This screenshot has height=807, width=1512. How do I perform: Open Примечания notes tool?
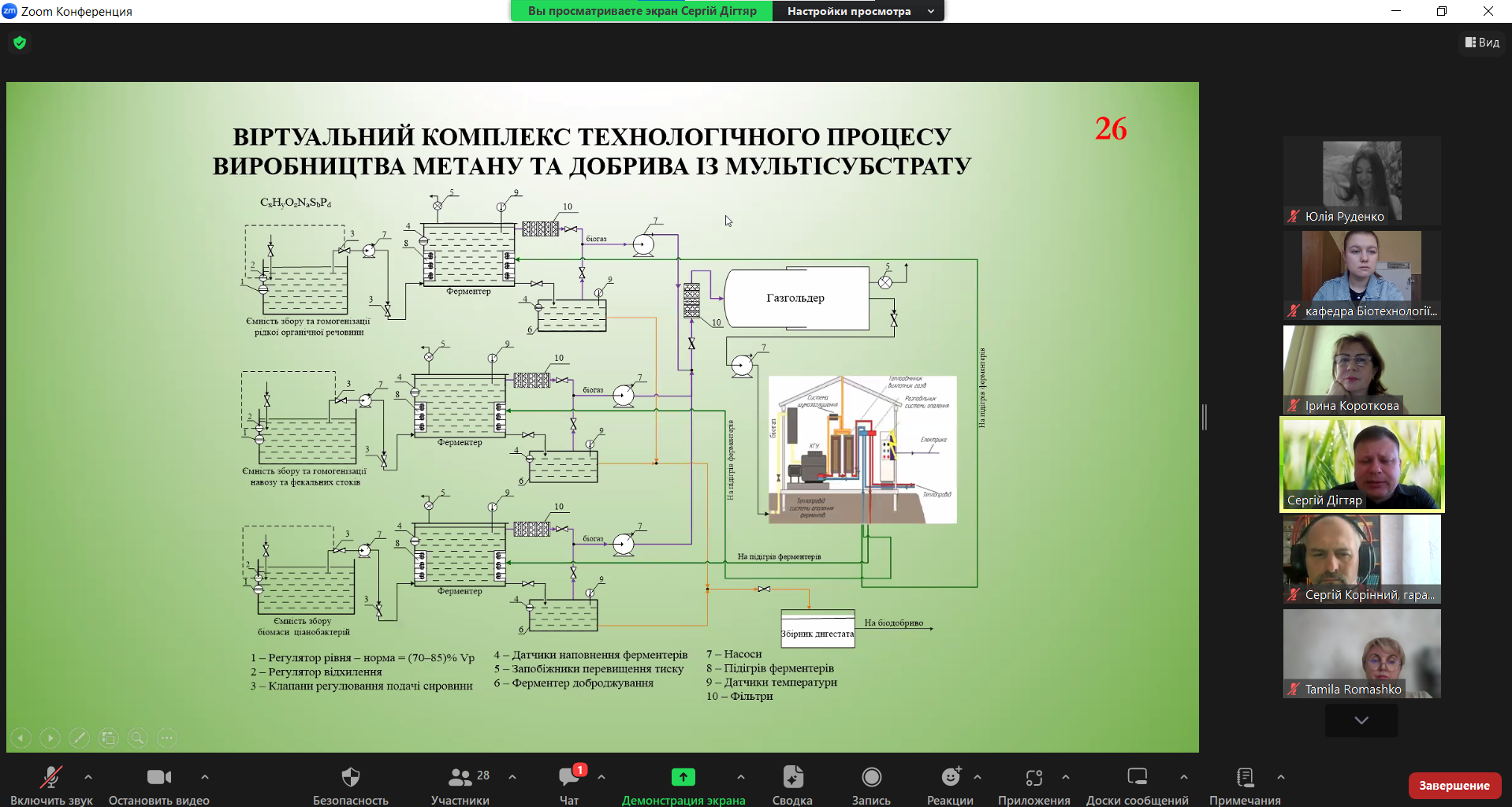(x=1246, y=785)
